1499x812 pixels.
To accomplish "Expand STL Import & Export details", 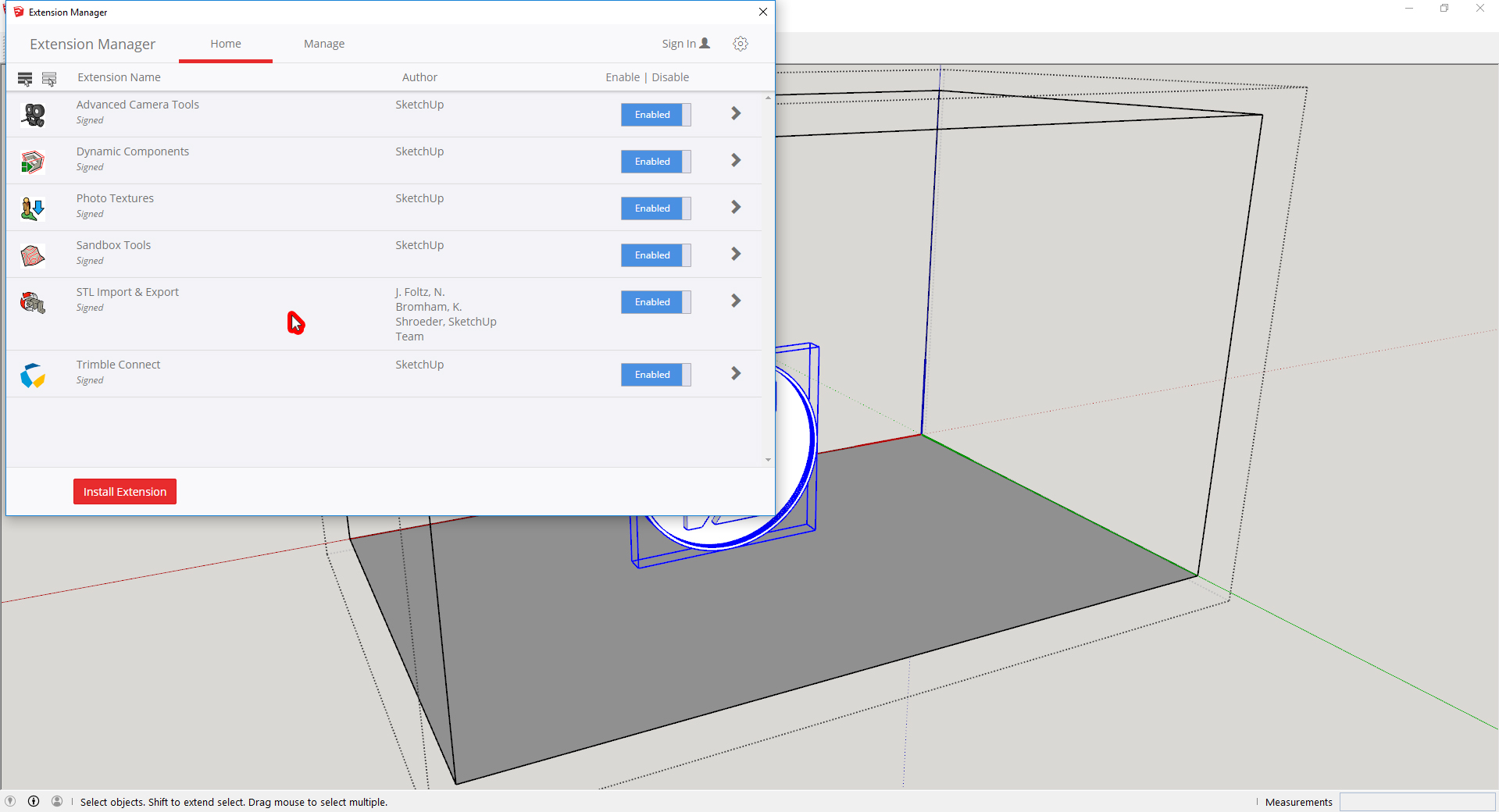I will point(736,301).
